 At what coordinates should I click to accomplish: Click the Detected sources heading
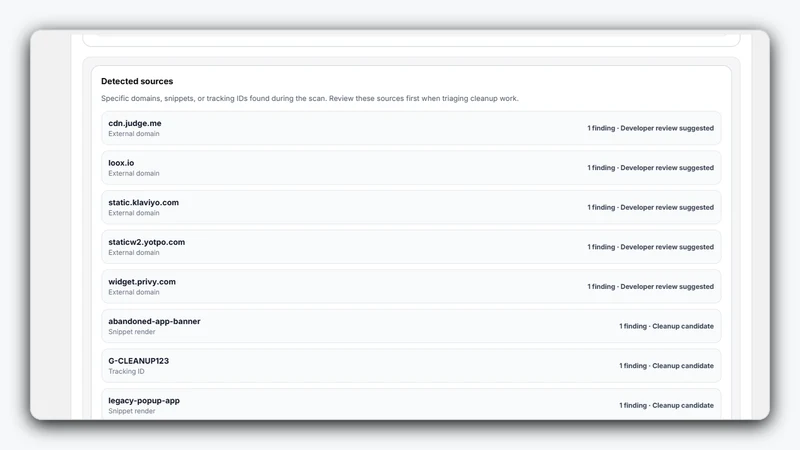click(x=137, y=81)
